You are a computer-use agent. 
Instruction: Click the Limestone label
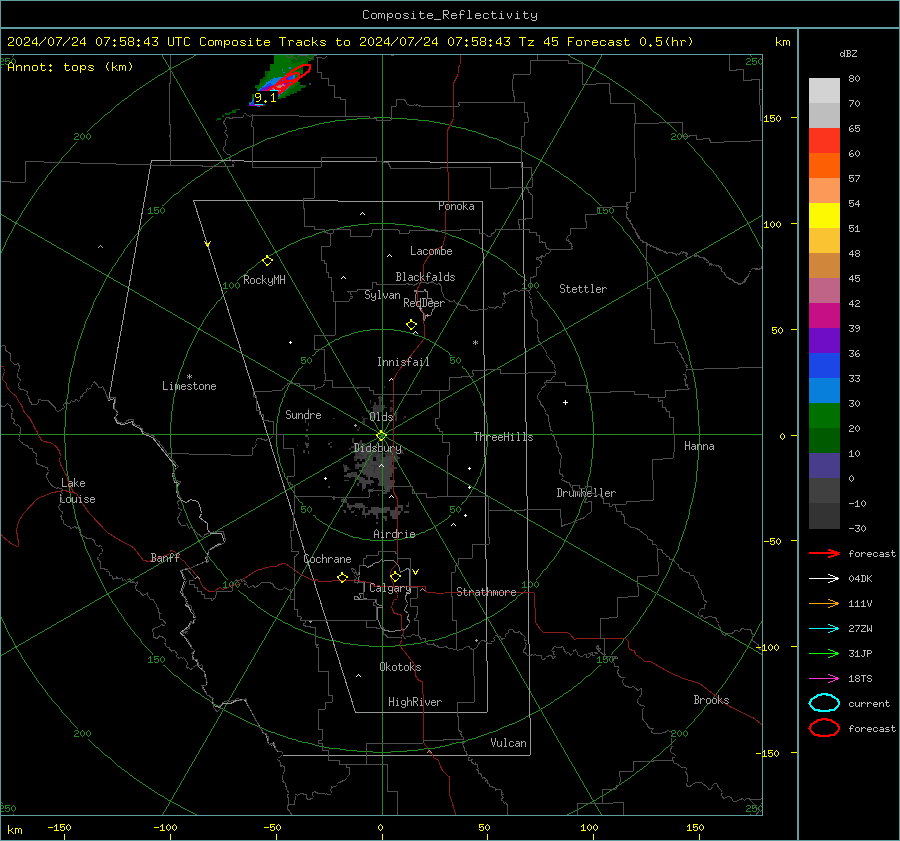[x=189, y=386]
